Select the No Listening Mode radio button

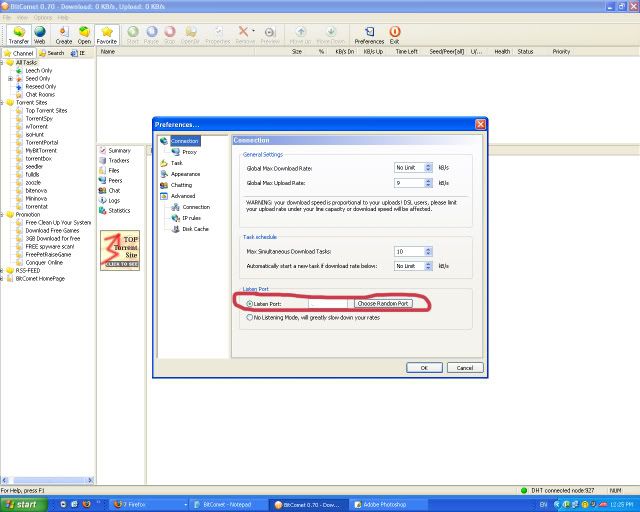click(x=249, y=317)
